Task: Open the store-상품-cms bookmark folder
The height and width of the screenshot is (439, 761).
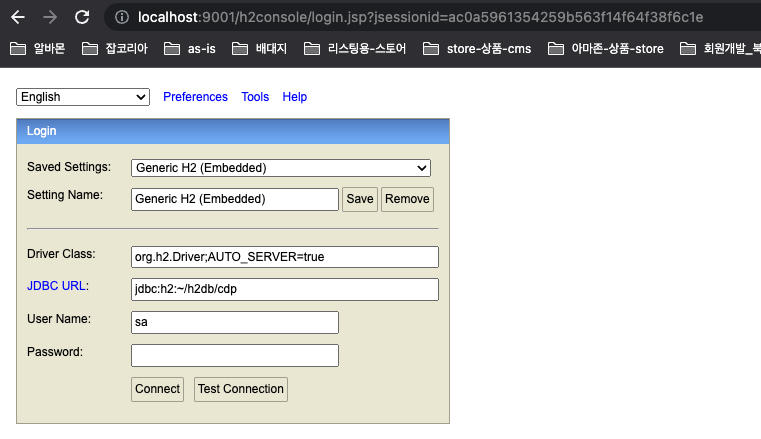Action: pyautogui.click(x=477, y=49)
